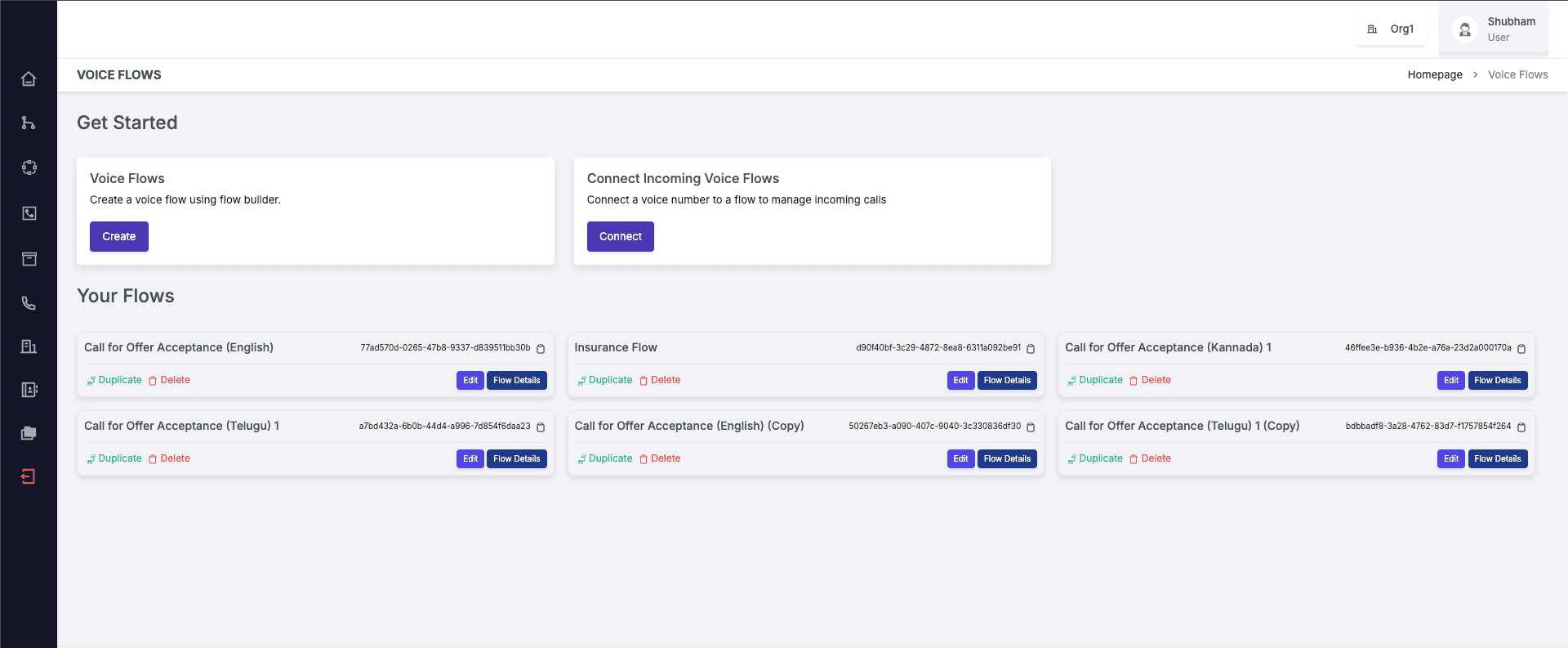The width and height of the screenshot is (1568, 648).
Task: Open the phone handset icon in sidebar
Action: (29, 303)
